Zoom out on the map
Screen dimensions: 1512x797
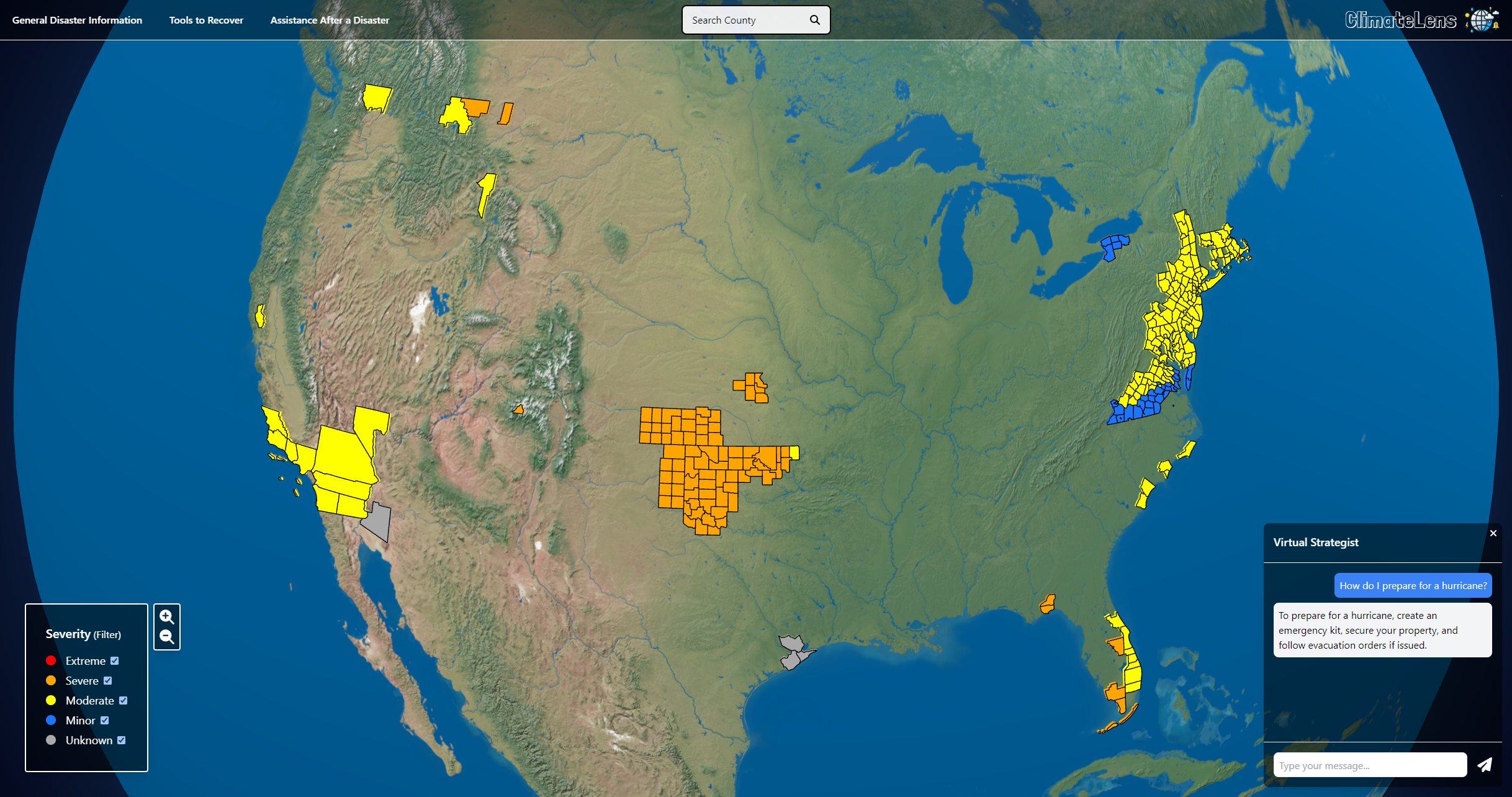click(166, 637)
